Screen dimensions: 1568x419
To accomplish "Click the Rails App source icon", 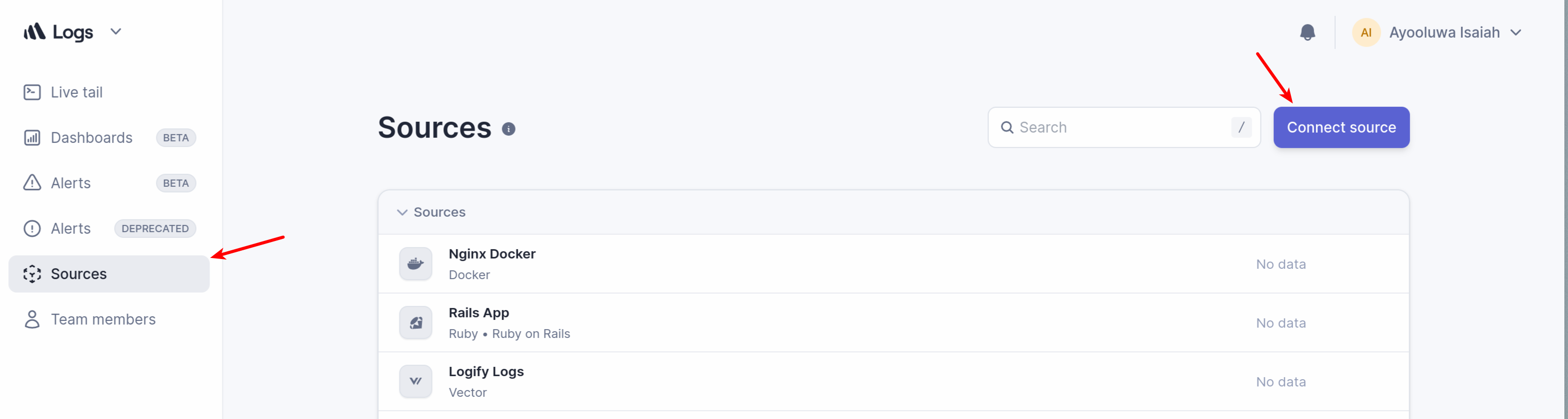I will tap(415, 323).
